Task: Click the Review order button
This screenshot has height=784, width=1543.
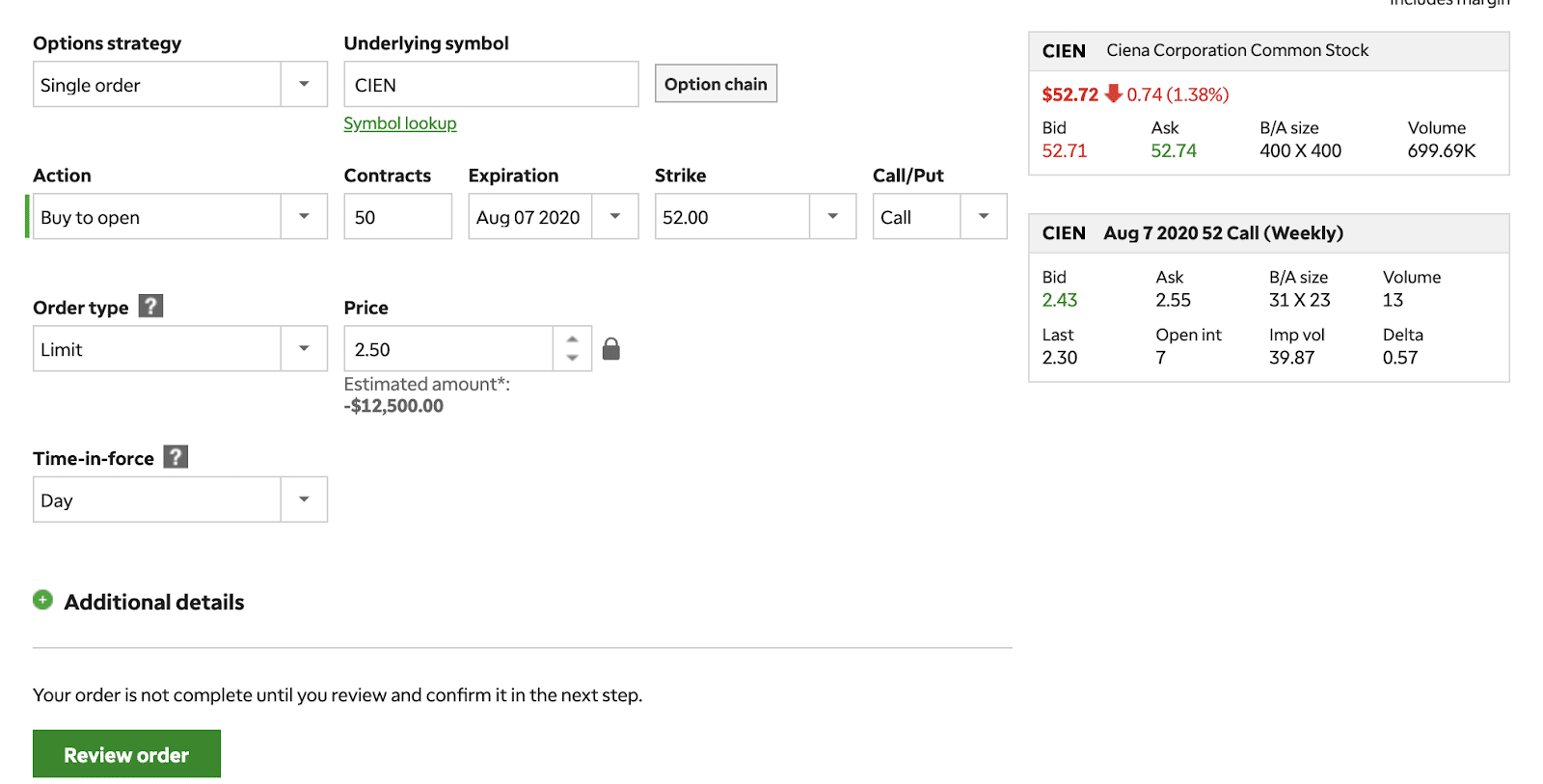Action: [126, 754]
